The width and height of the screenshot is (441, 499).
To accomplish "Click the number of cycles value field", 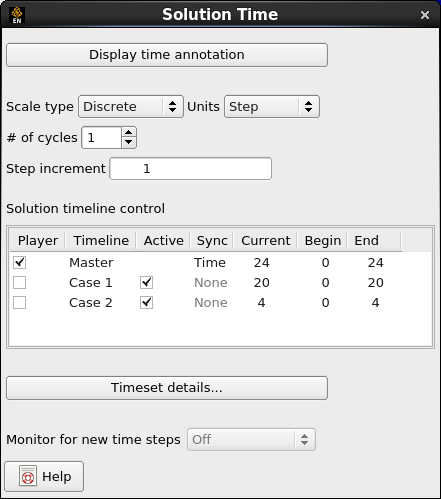I will pyautogui.click(x=102, y=138).
